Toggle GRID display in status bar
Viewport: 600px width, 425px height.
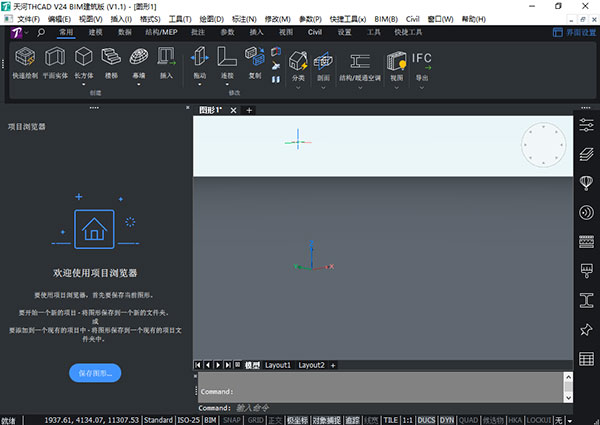pyautogui.click(x=256, y=419)
